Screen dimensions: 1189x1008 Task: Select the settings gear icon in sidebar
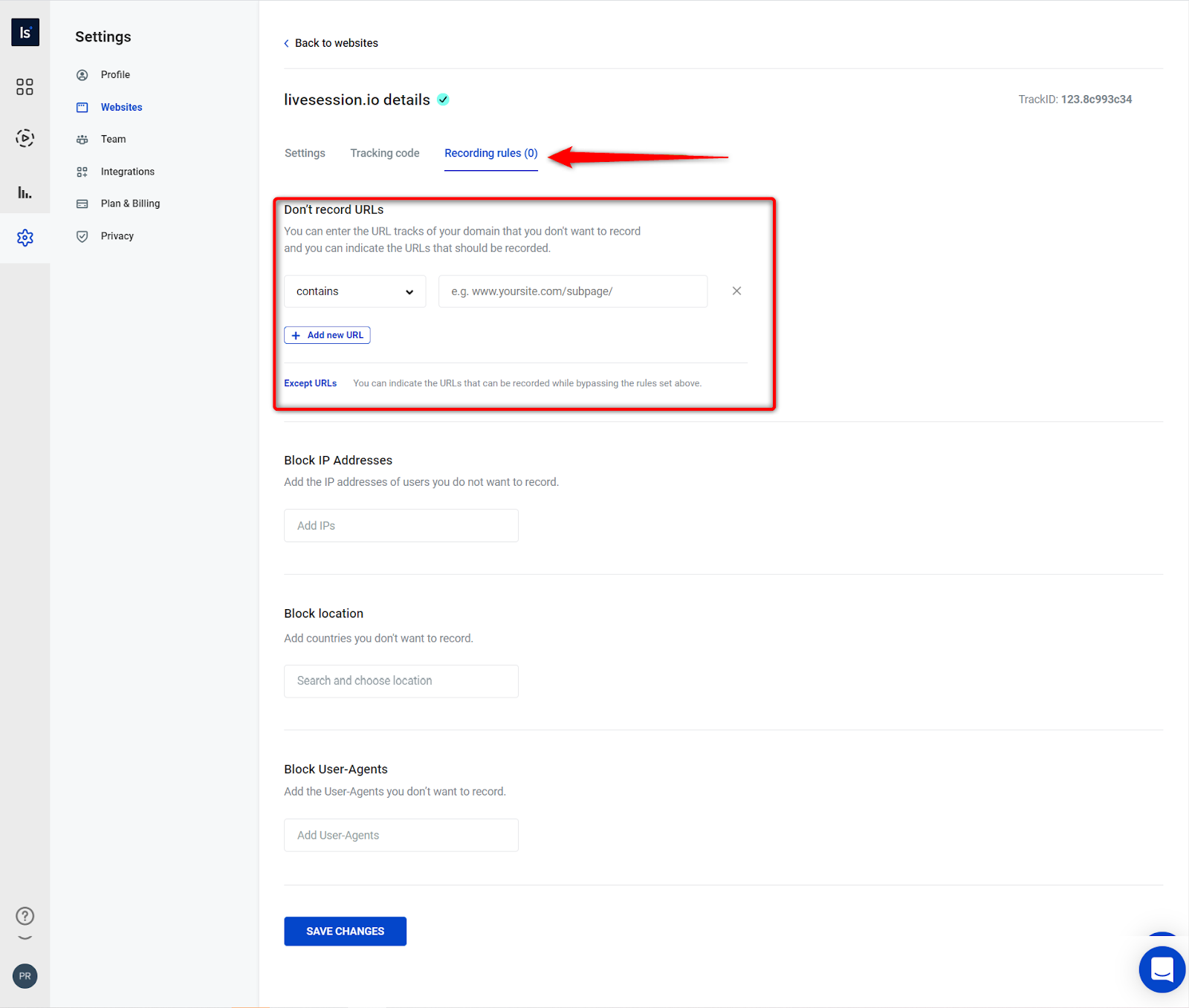[25, 237]
